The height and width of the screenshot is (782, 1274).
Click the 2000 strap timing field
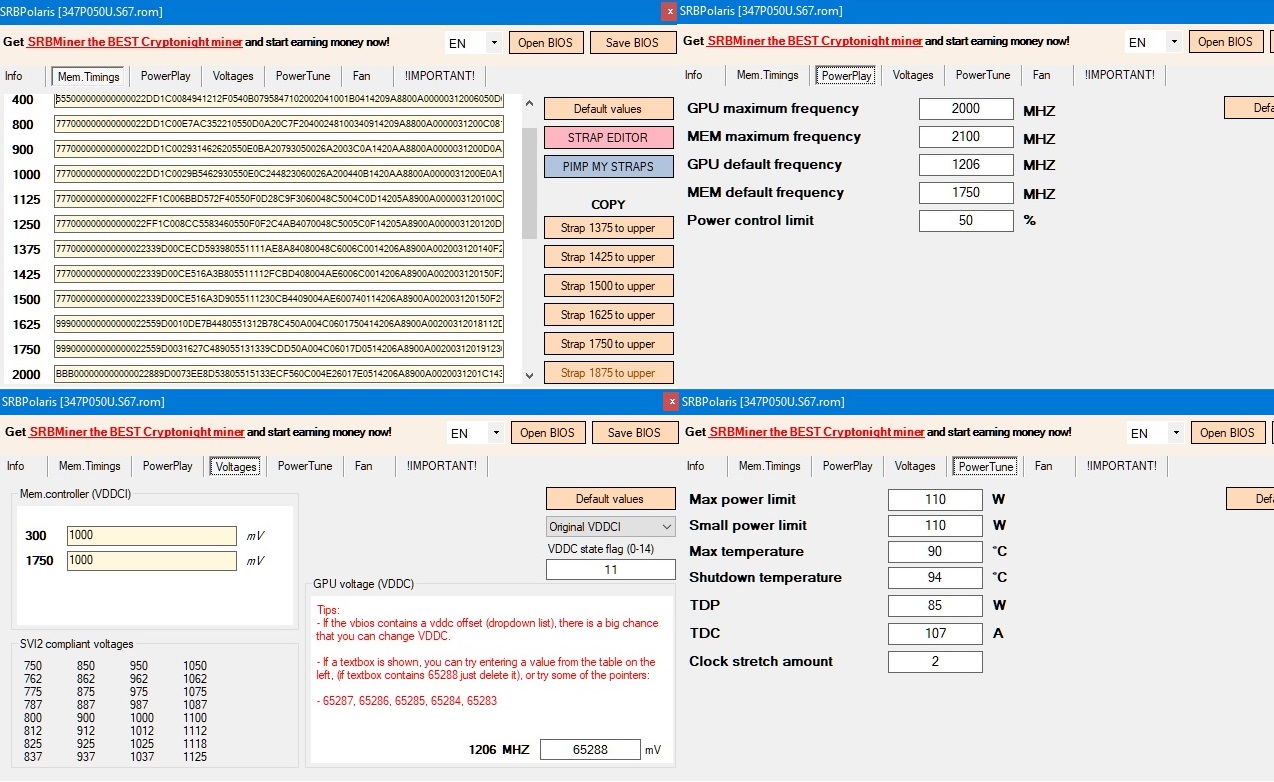point(279,374)
